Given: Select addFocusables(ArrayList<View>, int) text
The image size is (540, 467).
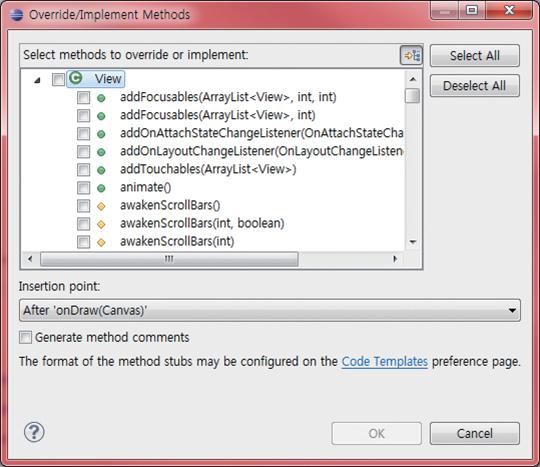Looking at the screenshot, I should click(x=218, y=115).
